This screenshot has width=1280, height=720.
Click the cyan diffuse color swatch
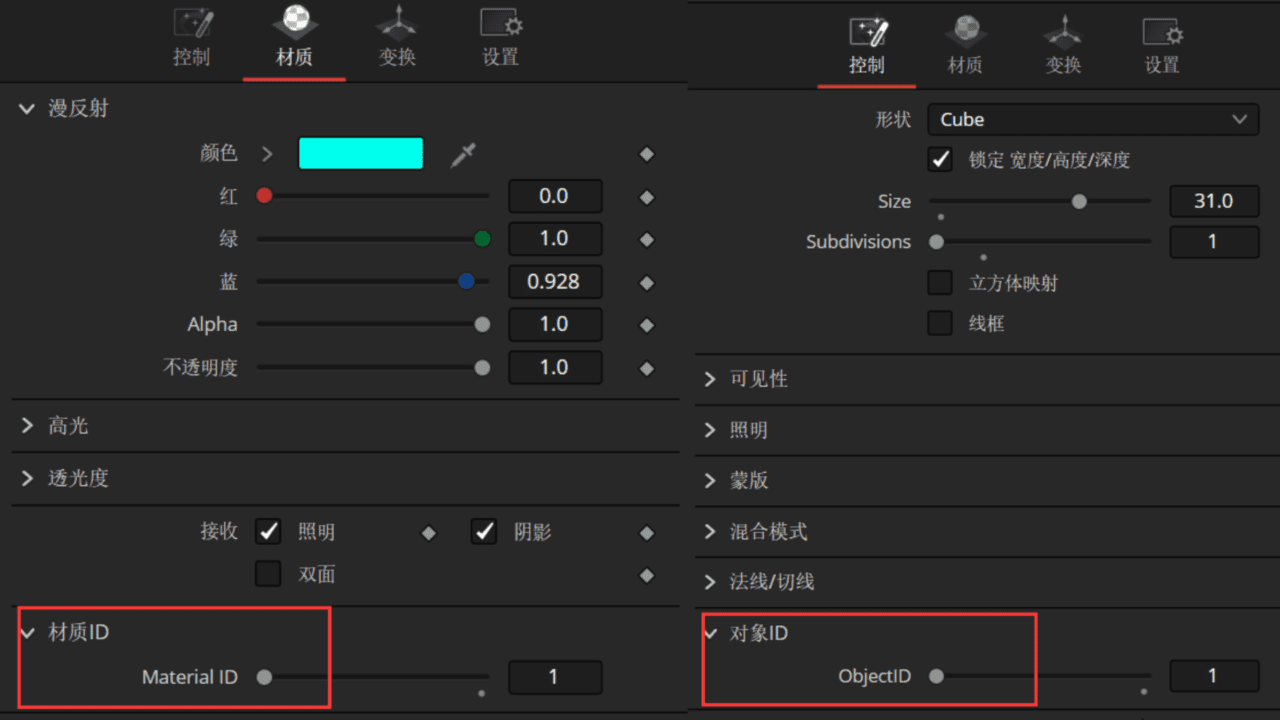361,152
